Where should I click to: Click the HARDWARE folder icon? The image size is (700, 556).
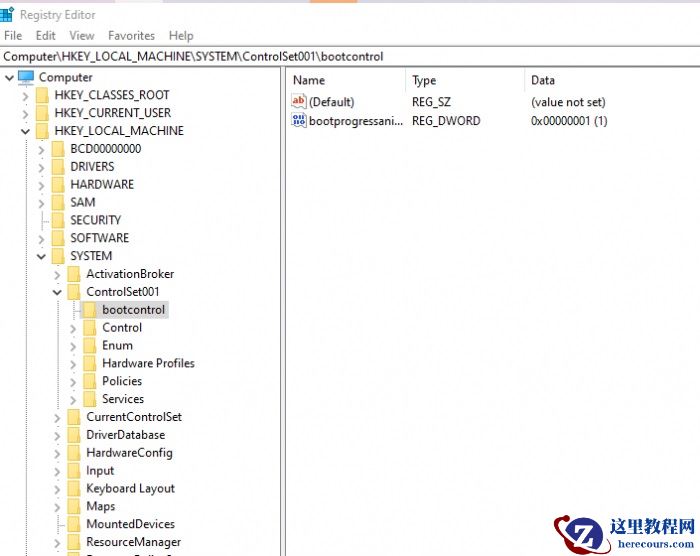click(58, 184)
